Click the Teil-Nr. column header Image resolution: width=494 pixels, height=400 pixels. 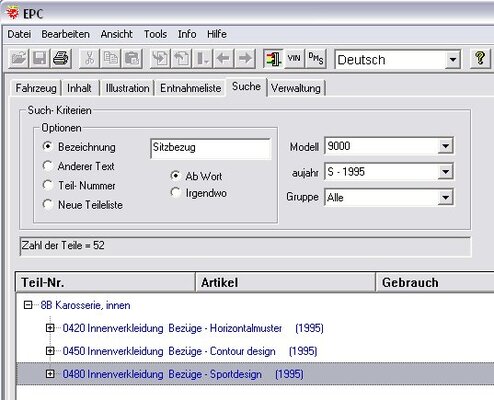point(105,283)
